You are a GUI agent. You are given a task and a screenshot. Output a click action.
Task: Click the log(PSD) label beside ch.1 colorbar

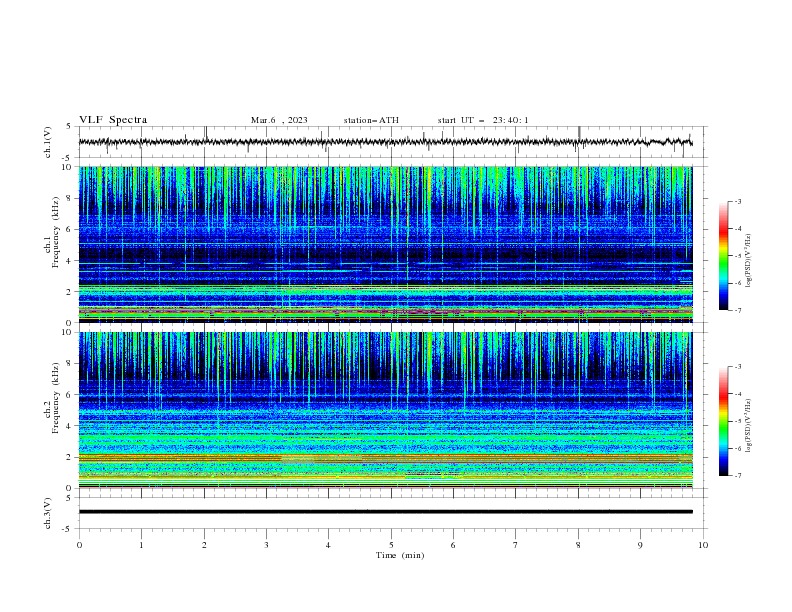pyautogui.click(x=748, y=261)
